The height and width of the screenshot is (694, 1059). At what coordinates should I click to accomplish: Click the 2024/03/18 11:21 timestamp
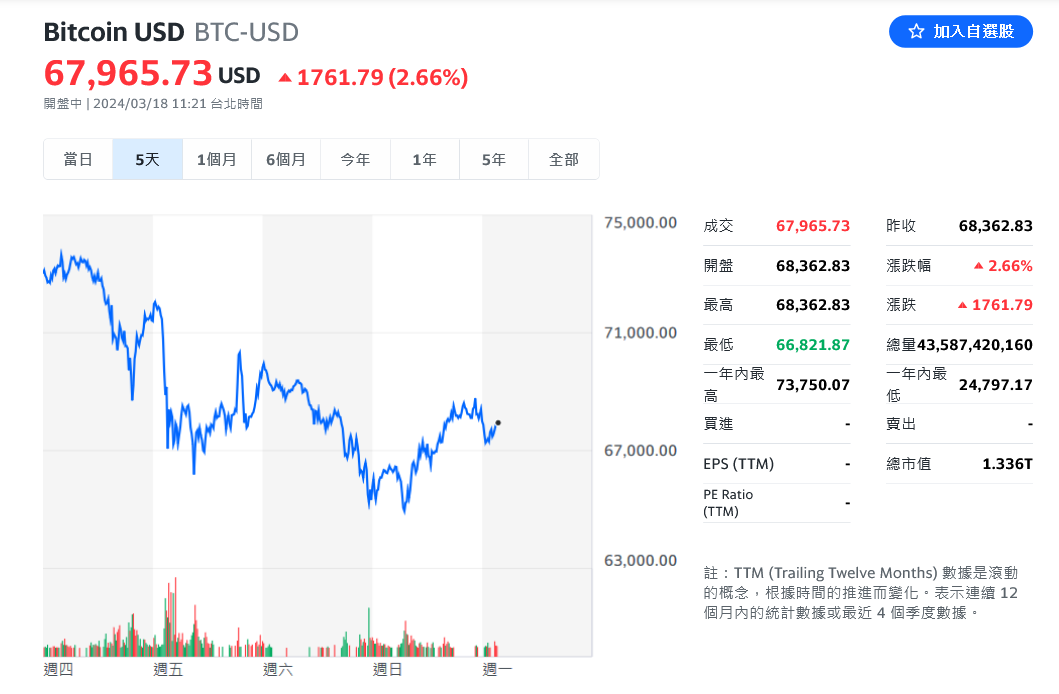click(149, 104)
